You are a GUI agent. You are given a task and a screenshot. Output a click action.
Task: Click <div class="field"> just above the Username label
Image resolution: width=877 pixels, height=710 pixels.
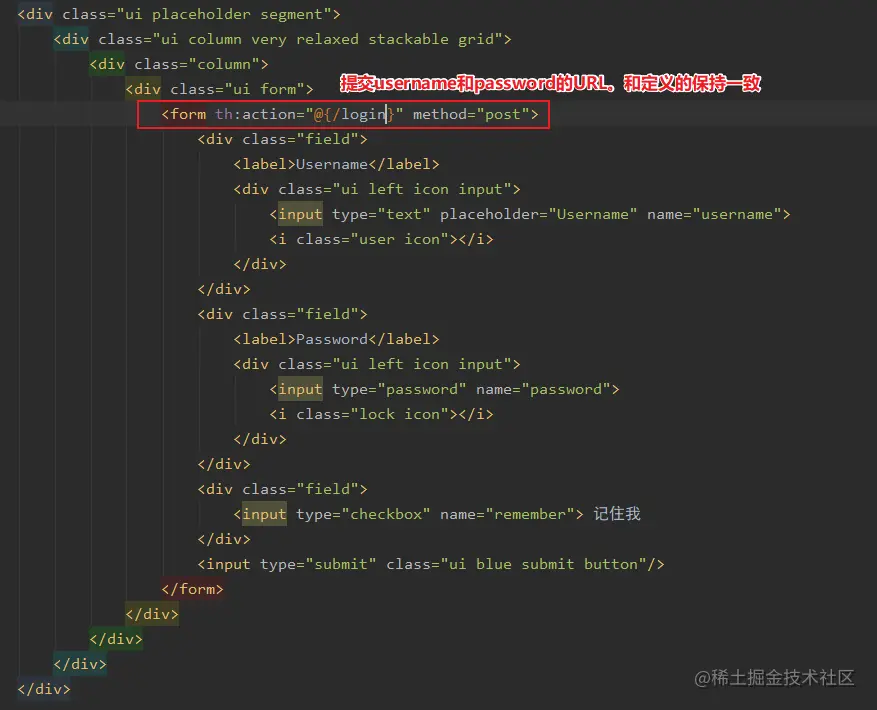pos(282,139)
